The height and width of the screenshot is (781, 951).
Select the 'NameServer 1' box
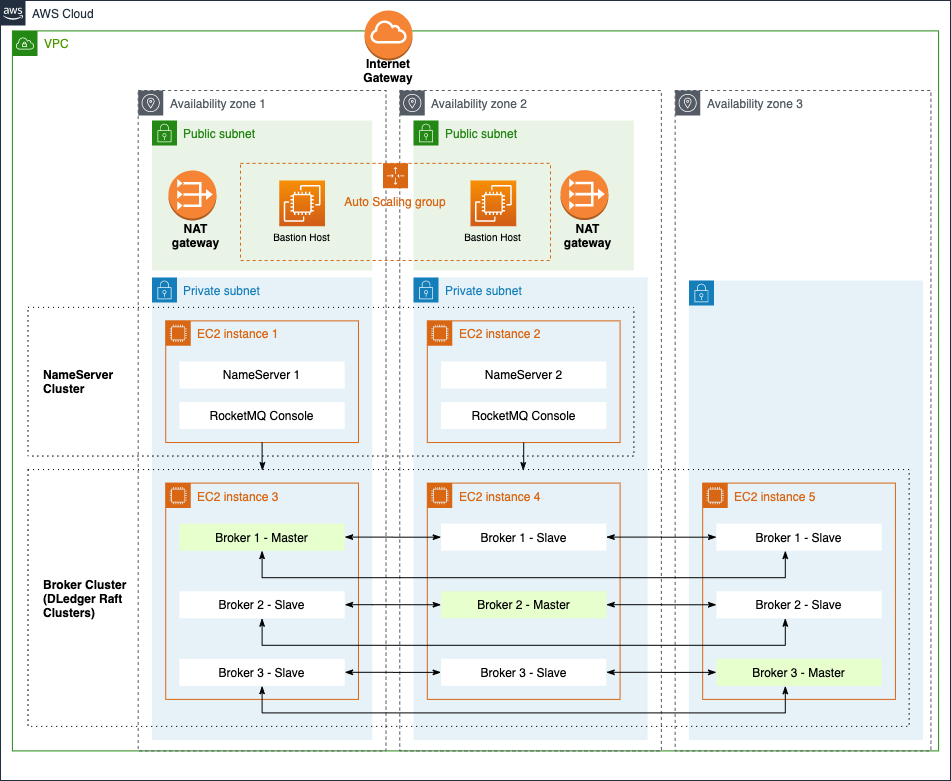262,375
